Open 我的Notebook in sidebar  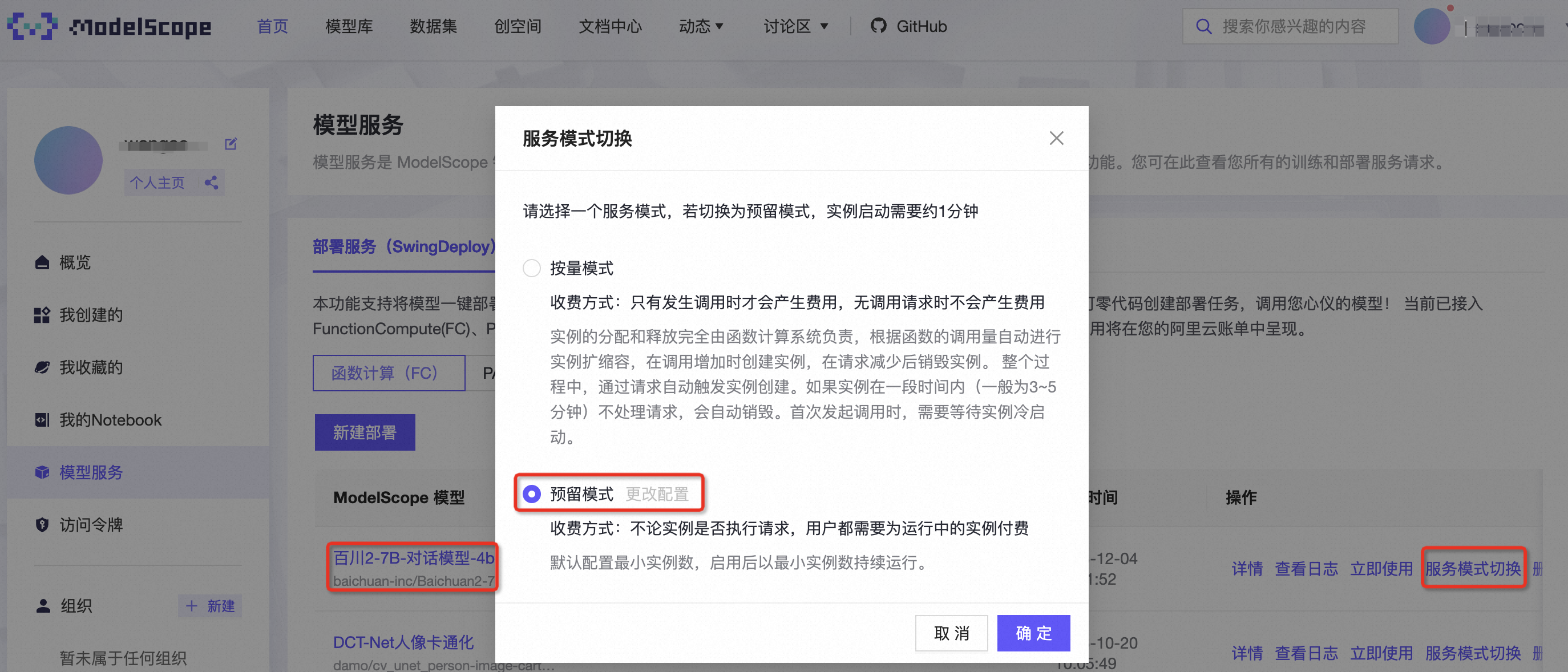click(110, 420)
